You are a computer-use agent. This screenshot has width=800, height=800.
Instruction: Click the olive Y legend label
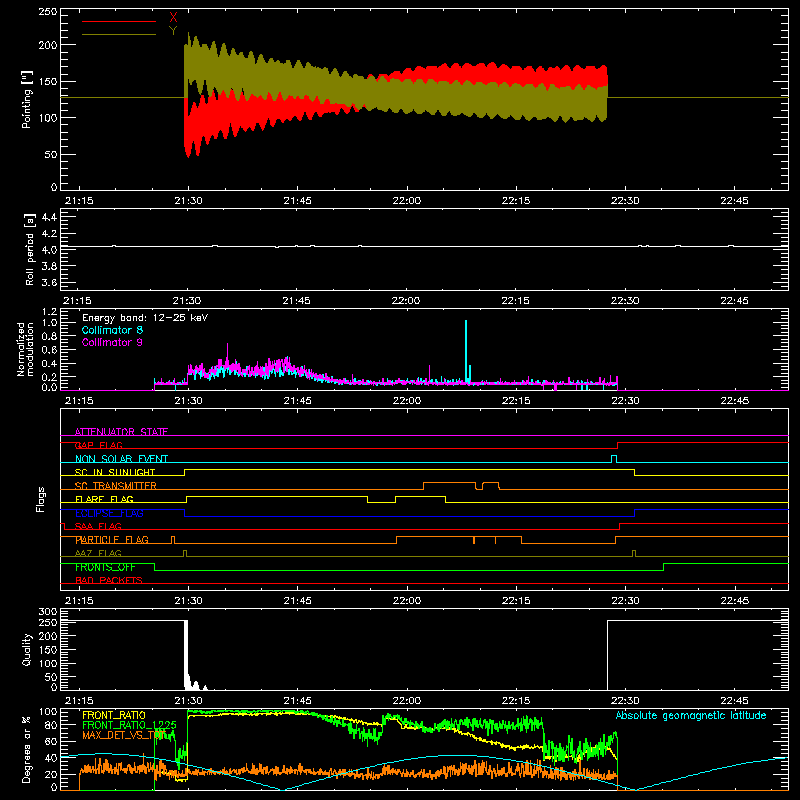tap(173, 31)
